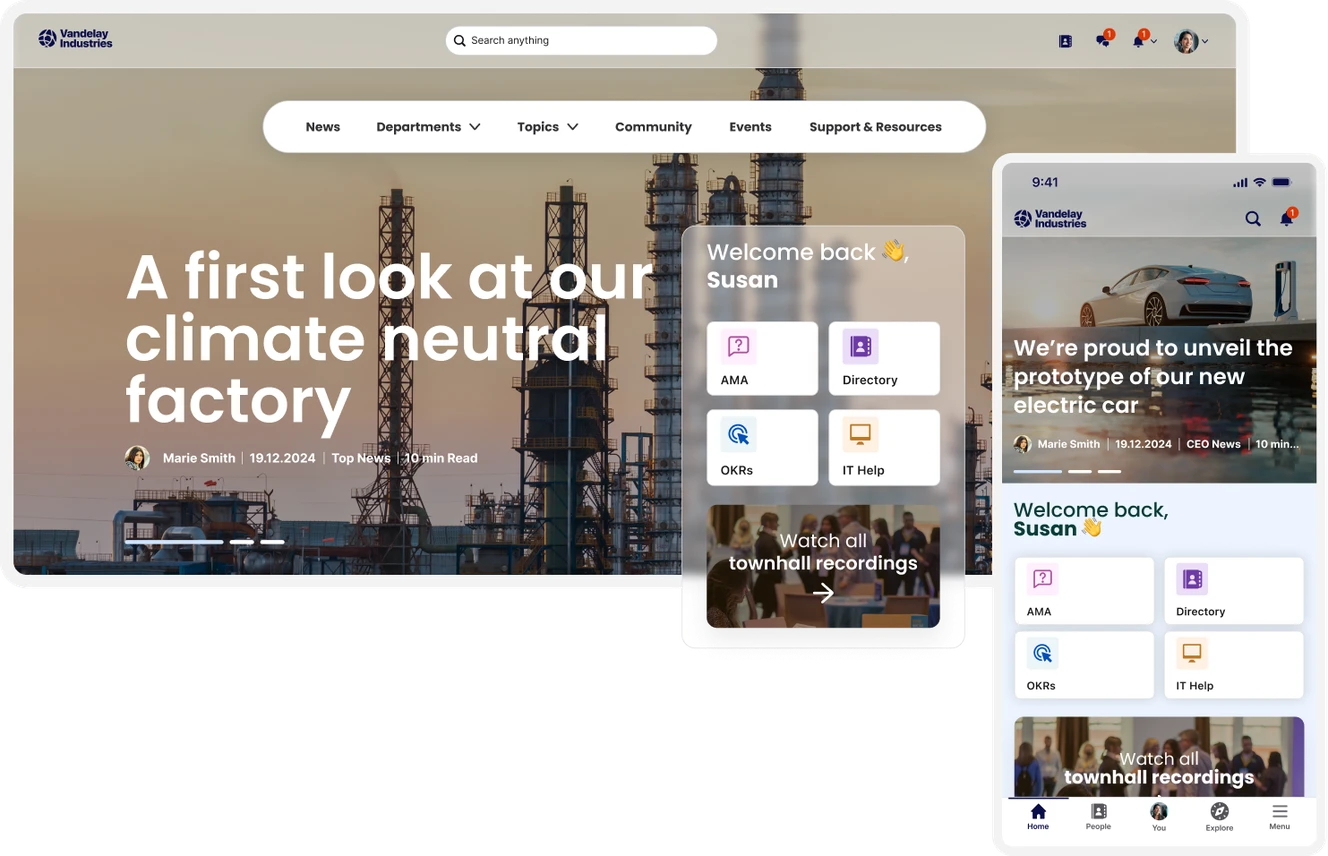Select the second carousel indicator dot
This screenshot has width=1328, height=856.
pyautogui.click(x=241, y=541)
